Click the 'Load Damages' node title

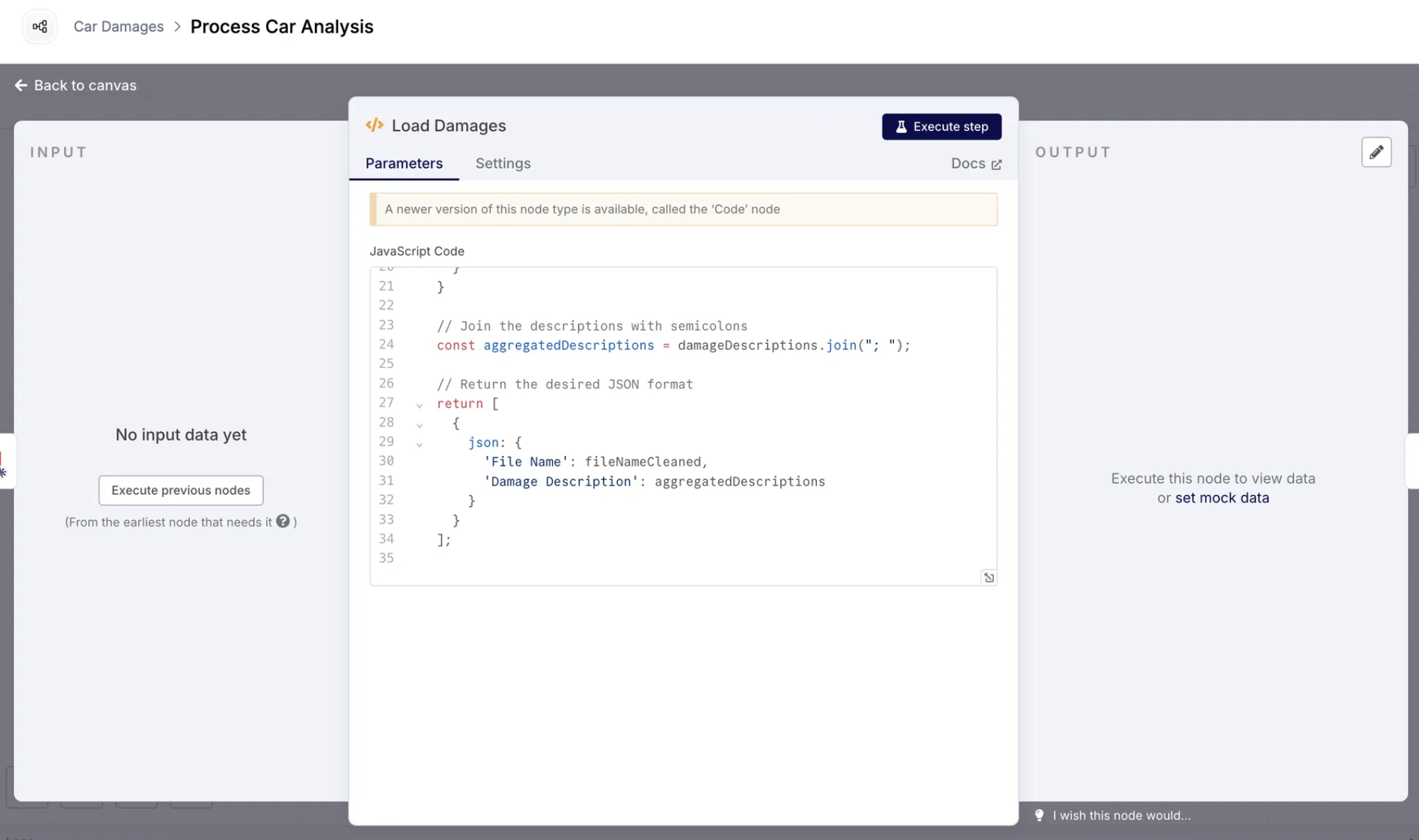(449, 126)
